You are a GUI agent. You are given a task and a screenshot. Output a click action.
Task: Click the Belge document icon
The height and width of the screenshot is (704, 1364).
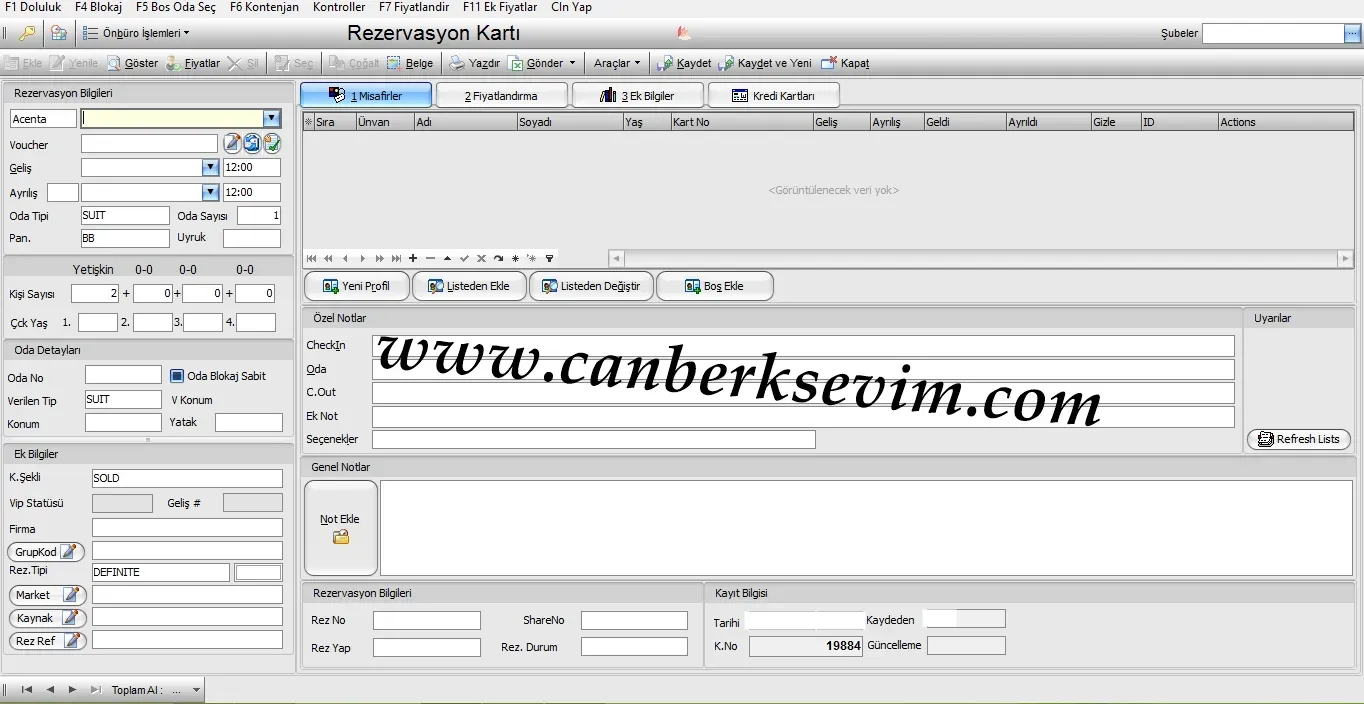(394, 63)
